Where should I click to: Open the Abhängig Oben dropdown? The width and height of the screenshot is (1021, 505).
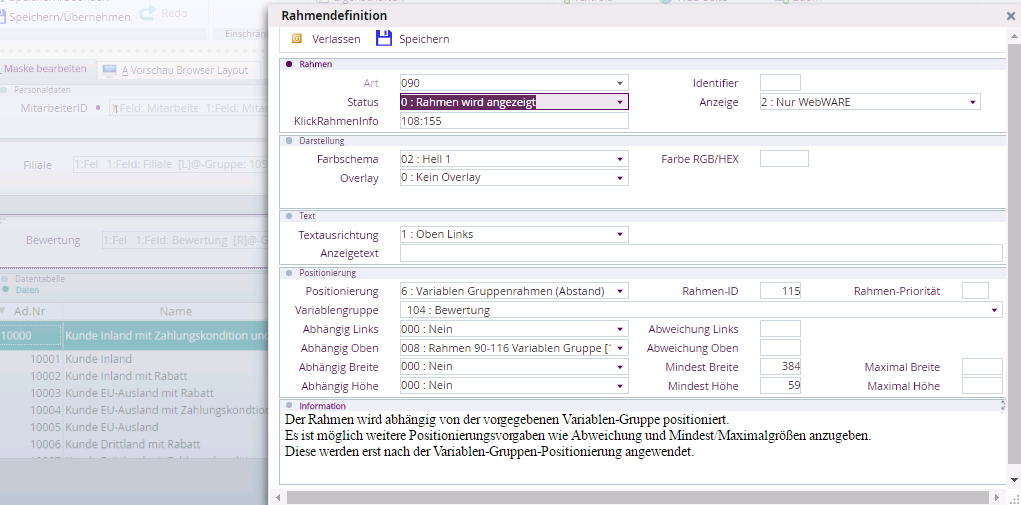point(620,348)
